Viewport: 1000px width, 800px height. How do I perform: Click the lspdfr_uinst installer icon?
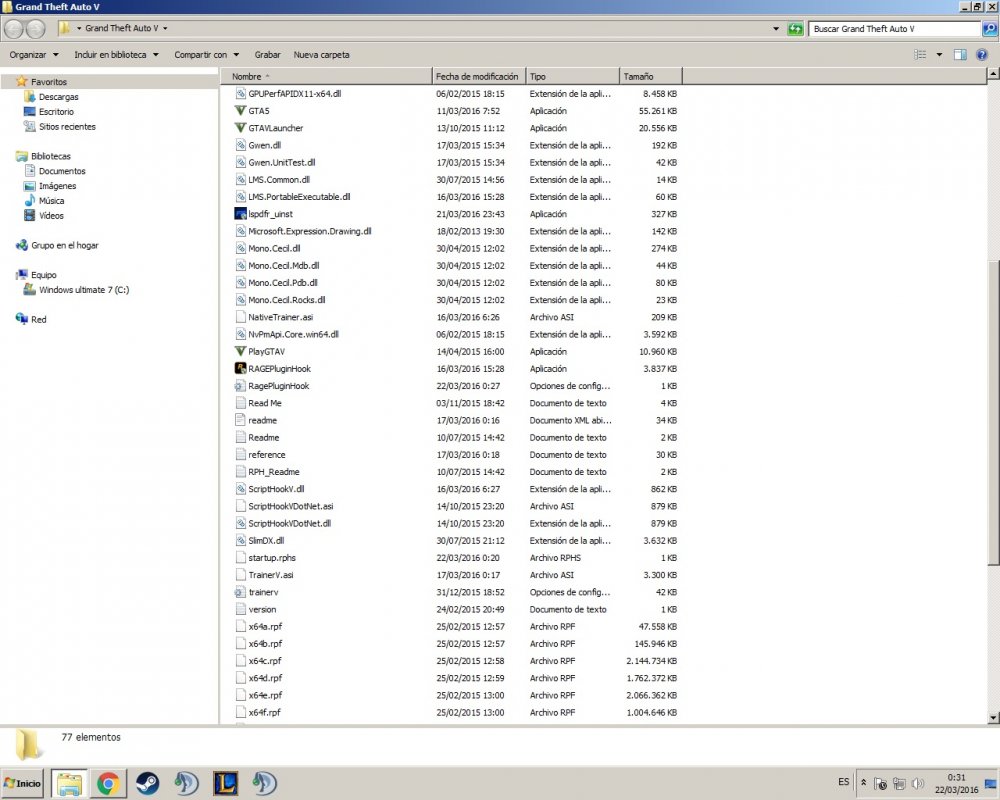pyautogui.click(x=240, y=214)
